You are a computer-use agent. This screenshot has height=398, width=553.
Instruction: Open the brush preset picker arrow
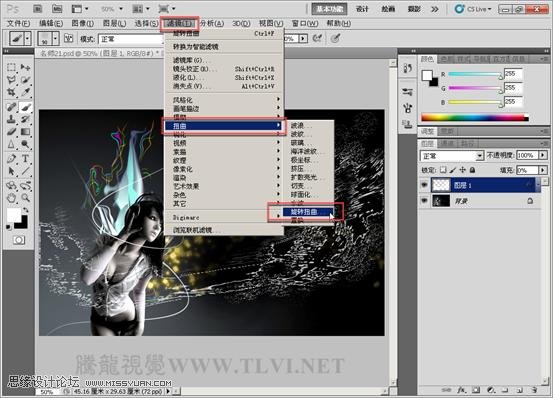[x=55, y=38]
